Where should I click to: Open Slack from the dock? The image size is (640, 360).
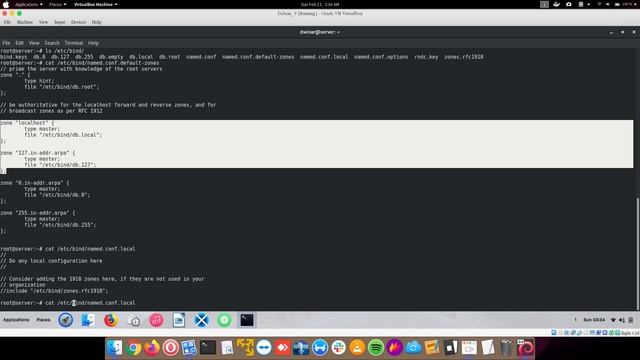click(338, 348)
